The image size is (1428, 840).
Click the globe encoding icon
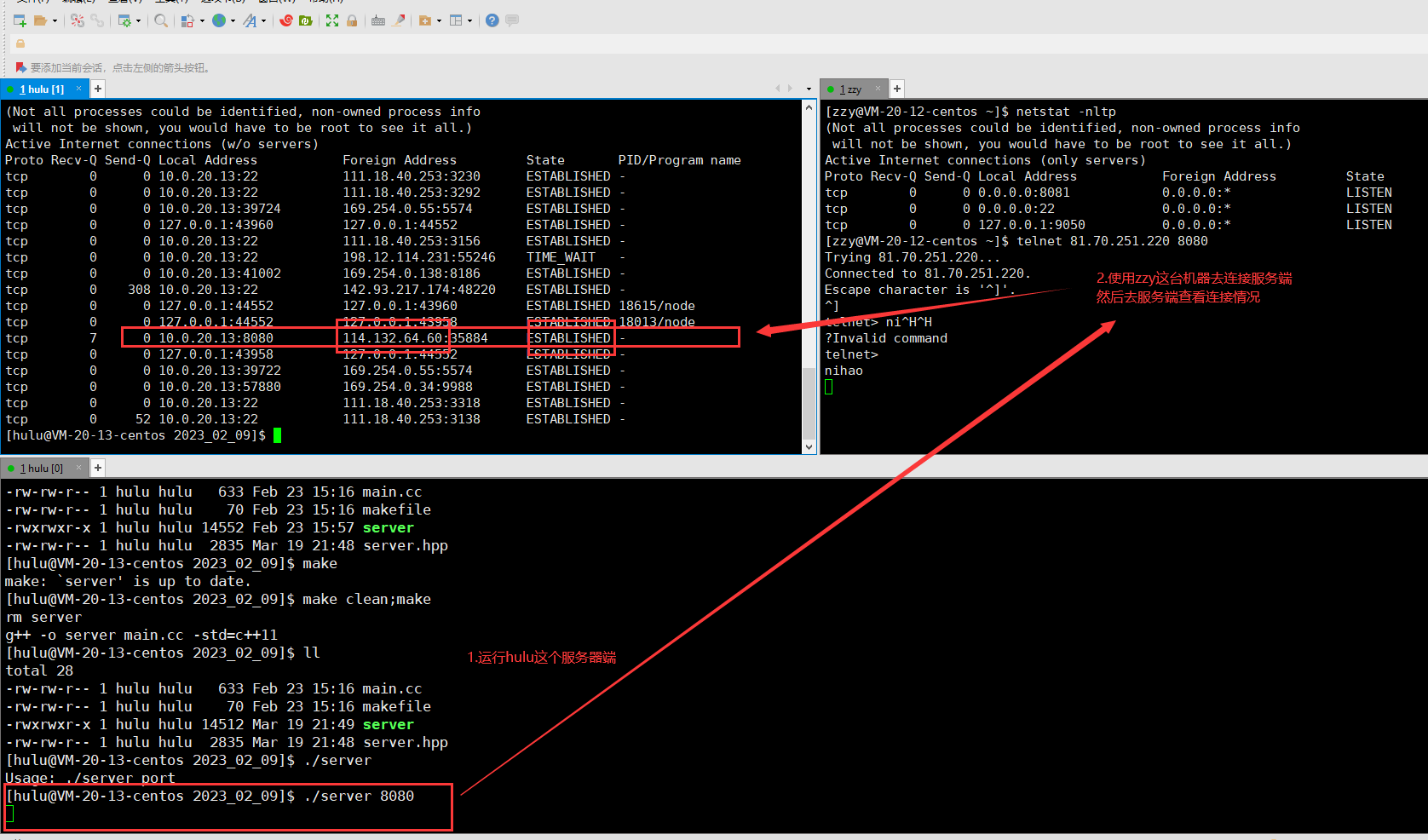219,20
